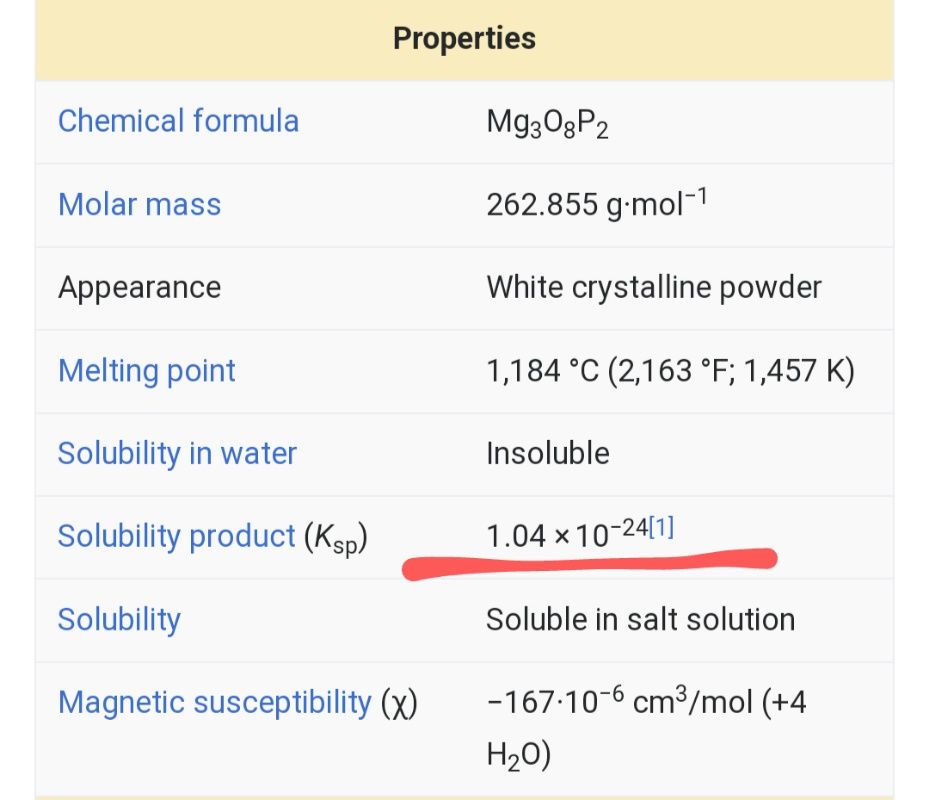Open the Chemical formula link
The image size is (929, 800).
[178, 121]
